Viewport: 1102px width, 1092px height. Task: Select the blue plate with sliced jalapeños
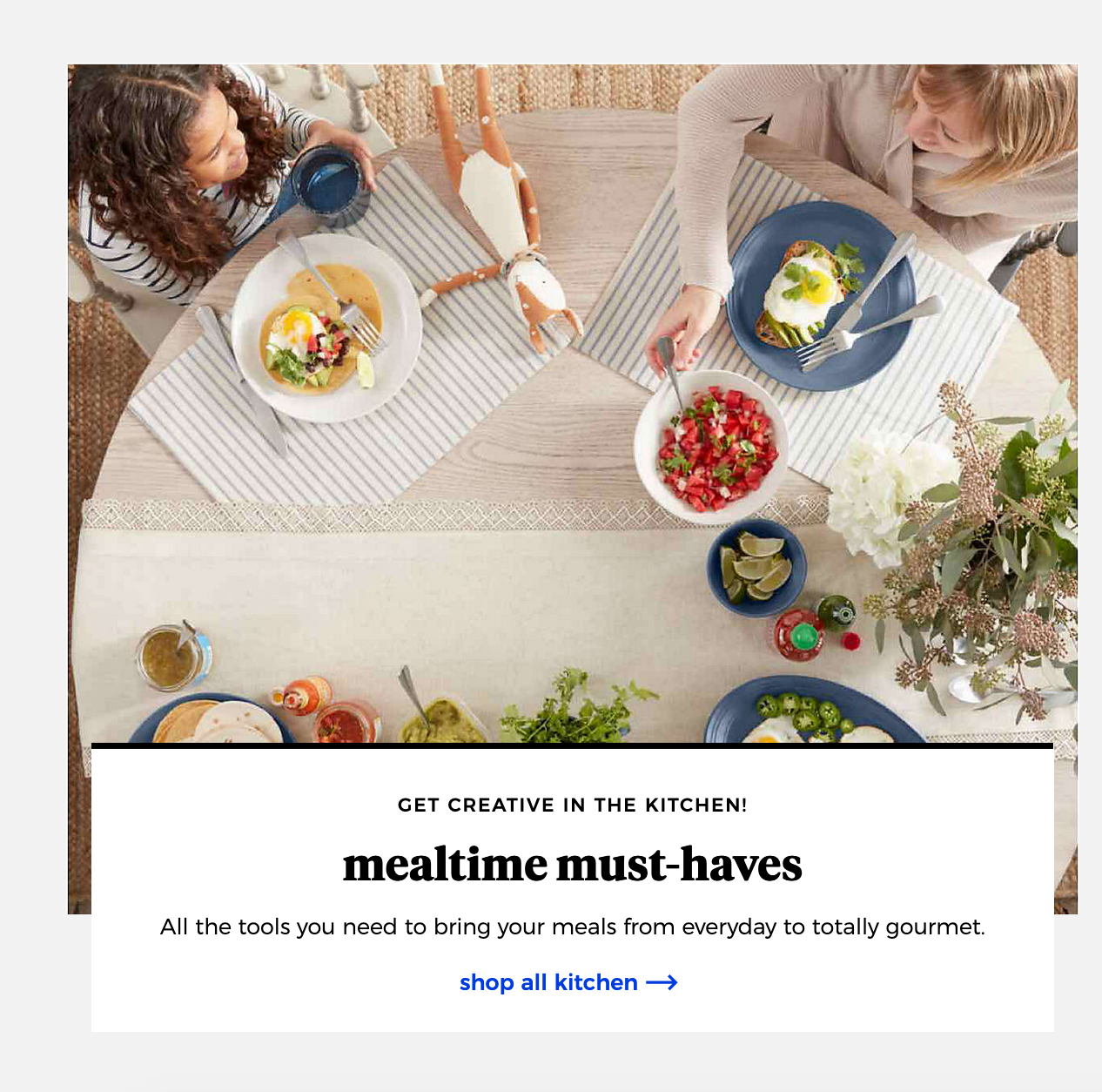tap(814, 711)
